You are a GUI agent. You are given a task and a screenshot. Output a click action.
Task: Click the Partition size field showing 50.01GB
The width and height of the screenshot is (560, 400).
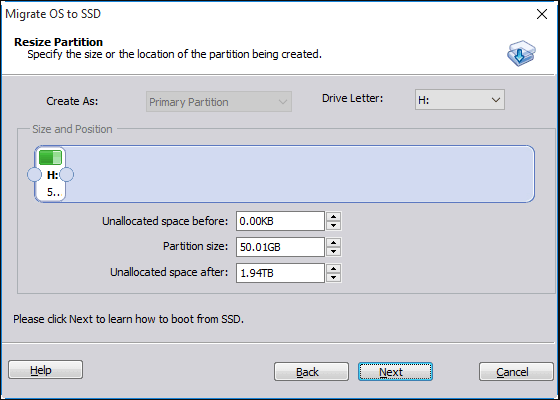280,247
